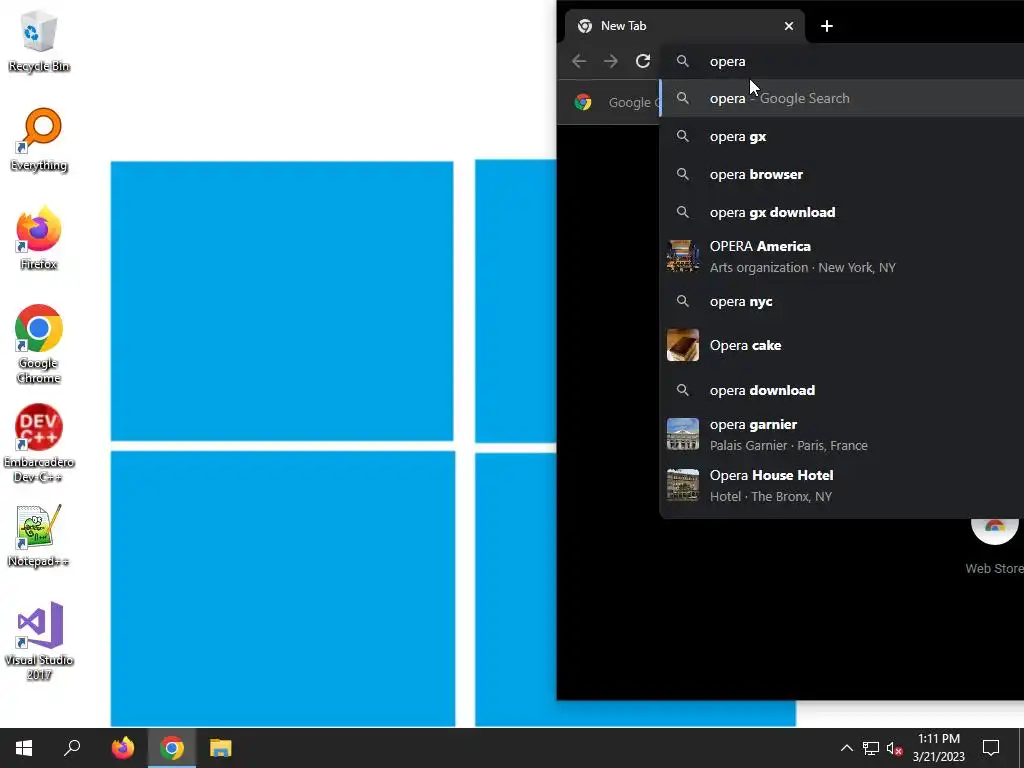Click the Chrome back arrow button

pyautogui.click(x=579, y=61)
